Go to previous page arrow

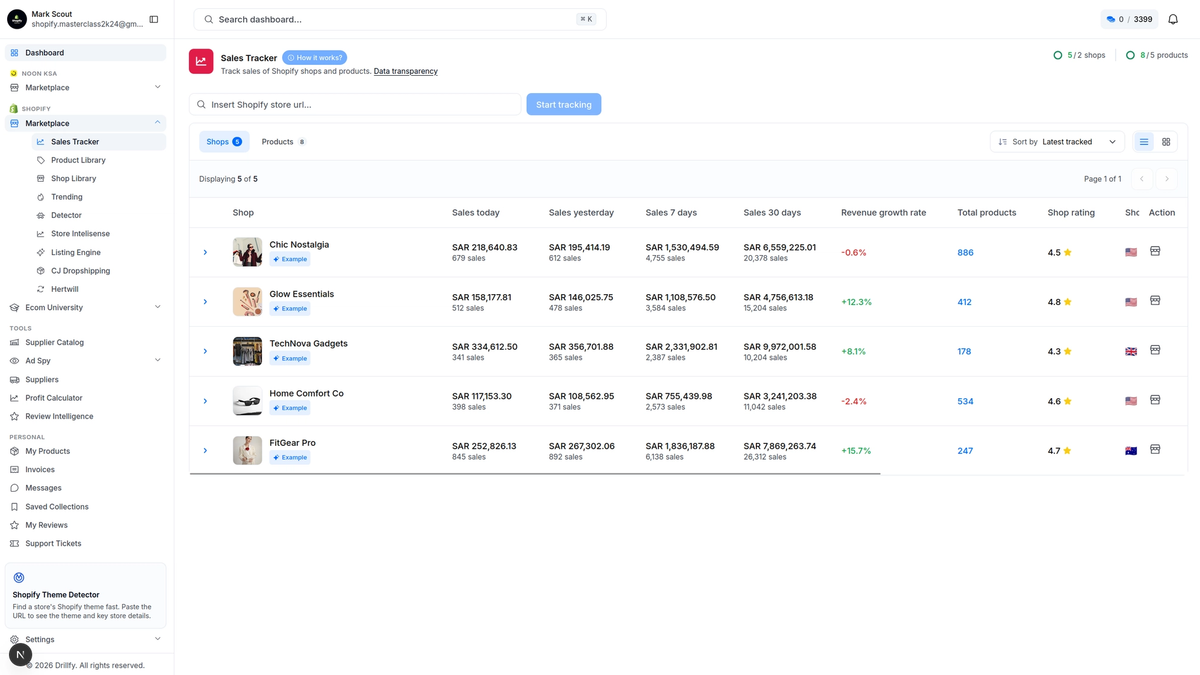[1142, 179]
